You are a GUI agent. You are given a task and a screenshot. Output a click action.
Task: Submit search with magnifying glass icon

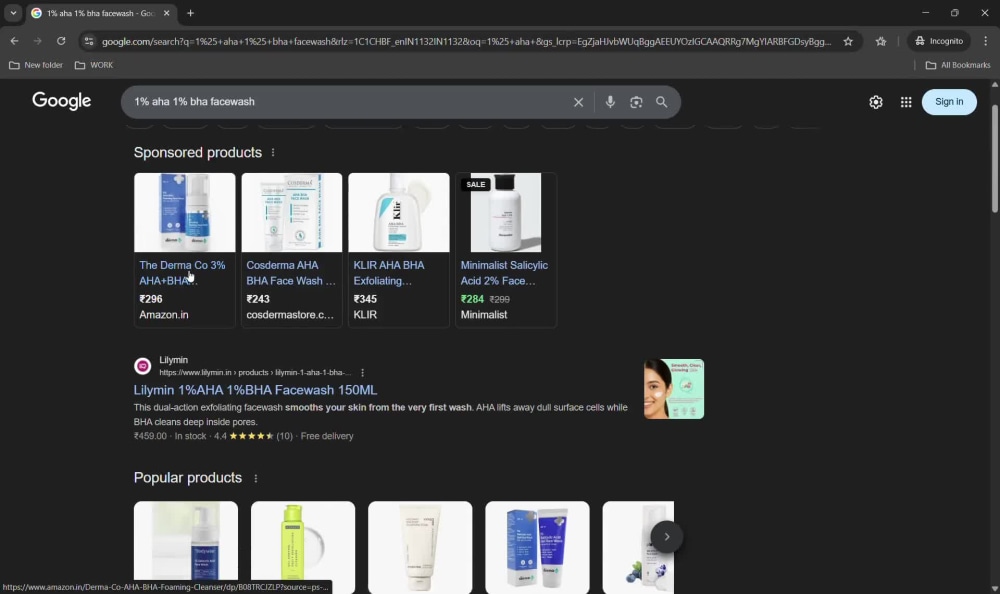[x=661, y=102]
